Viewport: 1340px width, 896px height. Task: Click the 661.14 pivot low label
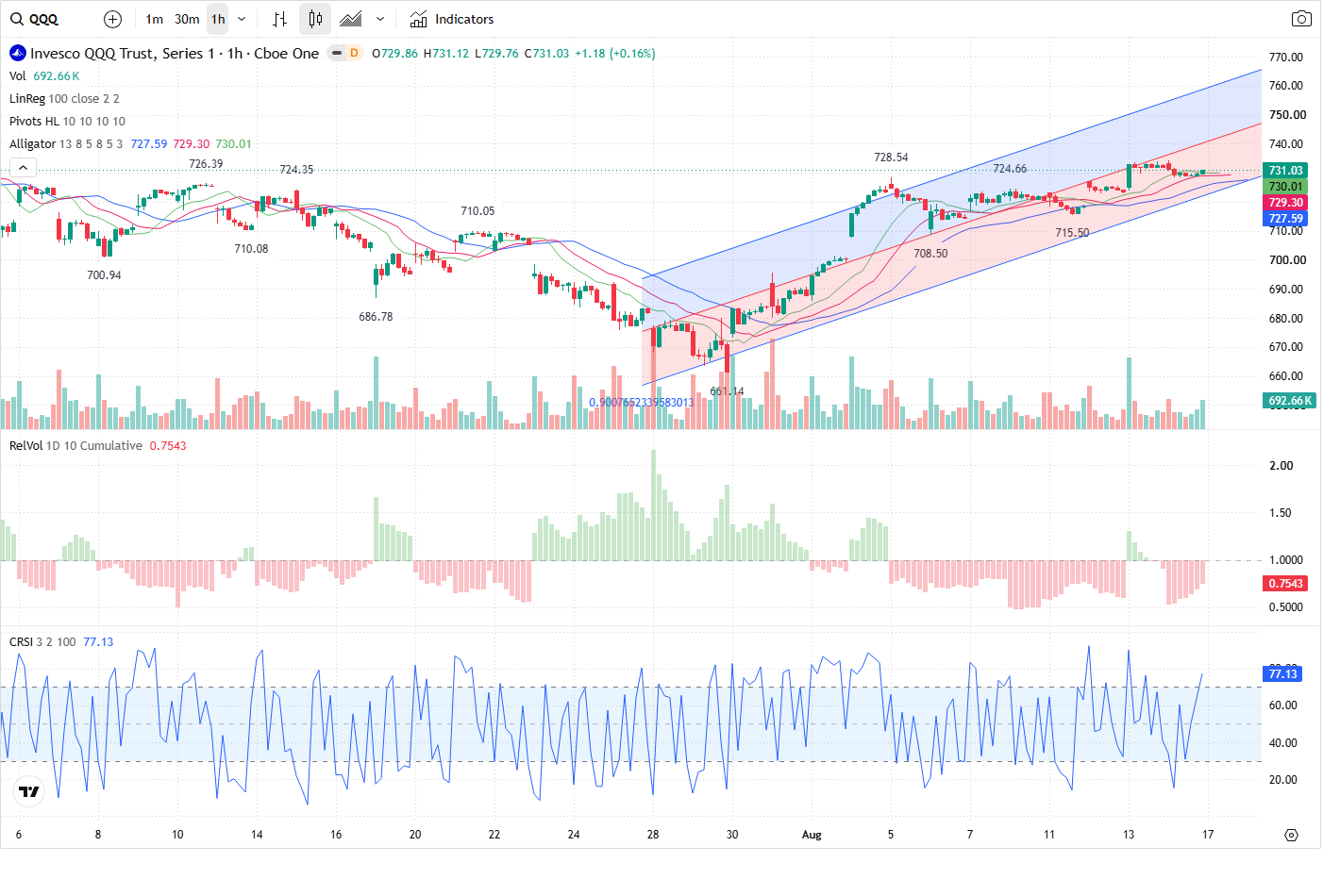pos(727,391)
